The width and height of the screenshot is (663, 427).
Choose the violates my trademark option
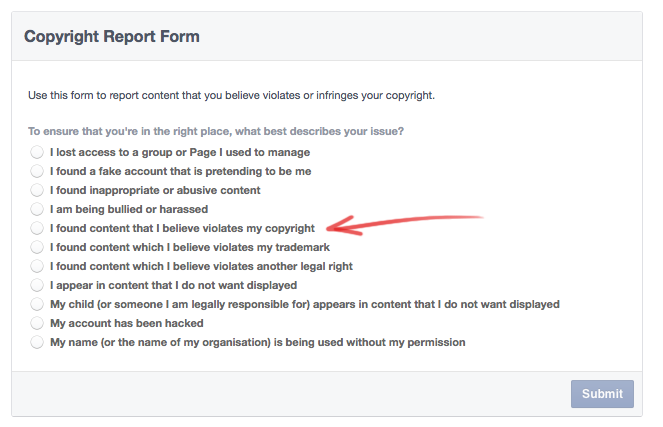coord(37,247)
